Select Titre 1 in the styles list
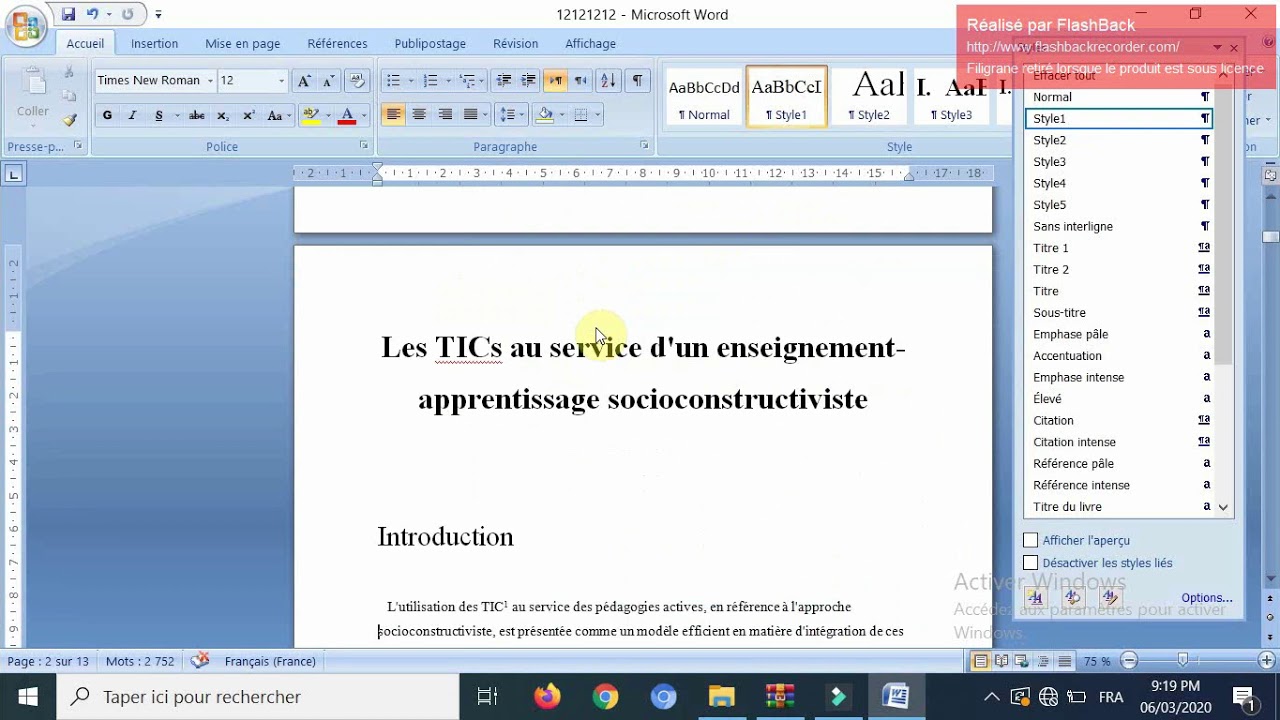This screenshot has width=1280, height=720. pyautogui.click(x=1120, y=248)
